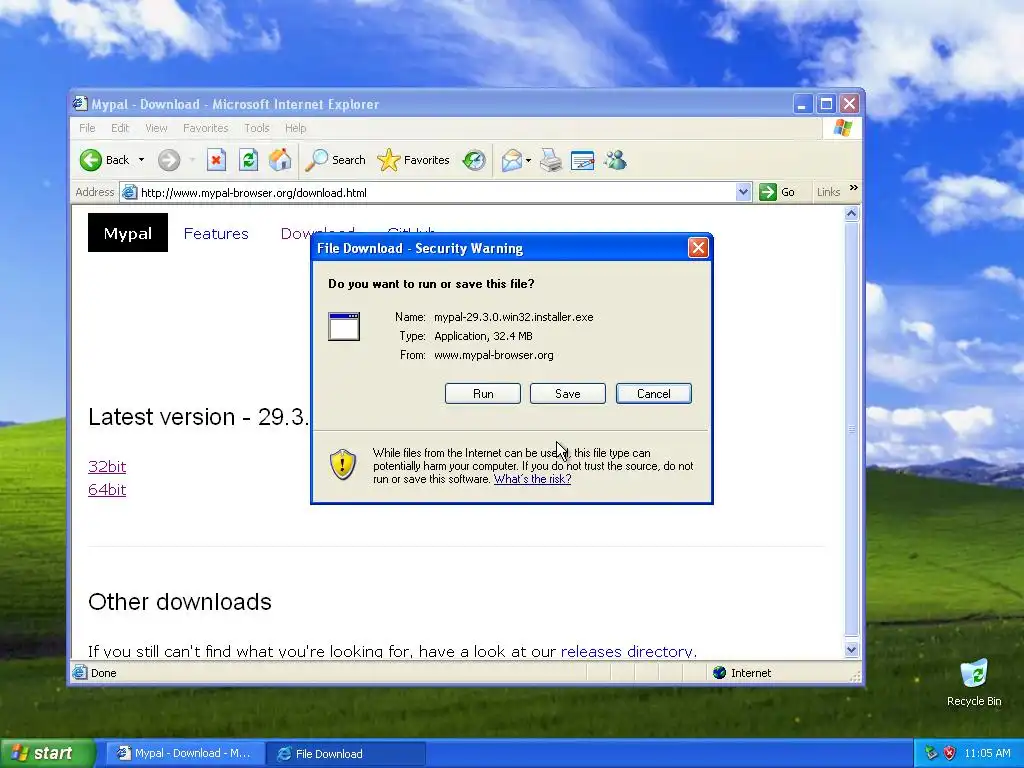Open the releases directory link

click(x=628, y=651)
